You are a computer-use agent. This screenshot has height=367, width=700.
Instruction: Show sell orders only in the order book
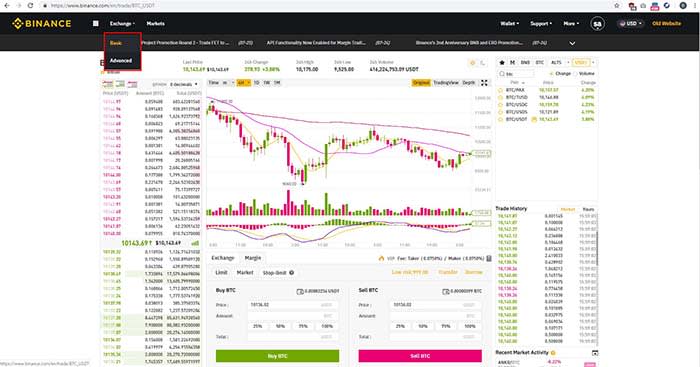click(x=133, y=84)
